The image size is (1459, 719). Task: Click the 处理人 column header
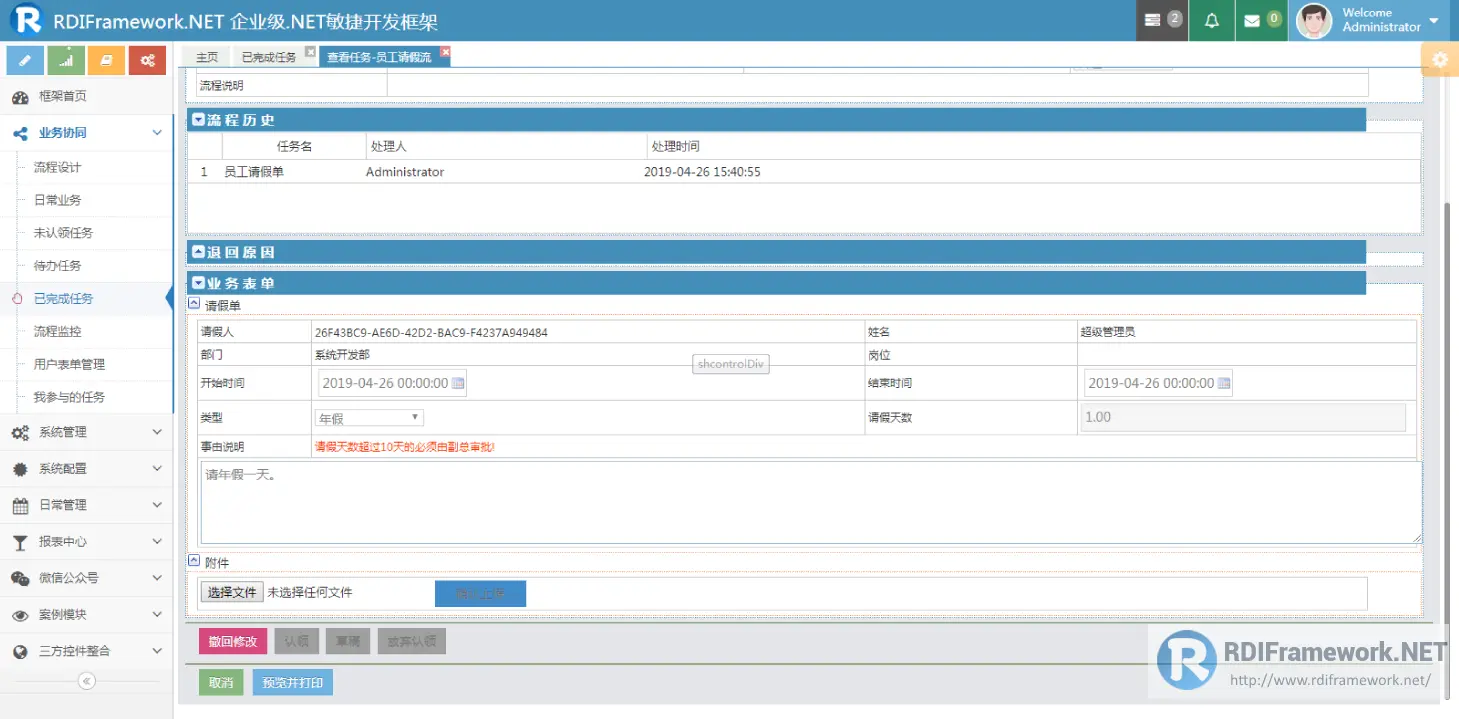[506, 146]
